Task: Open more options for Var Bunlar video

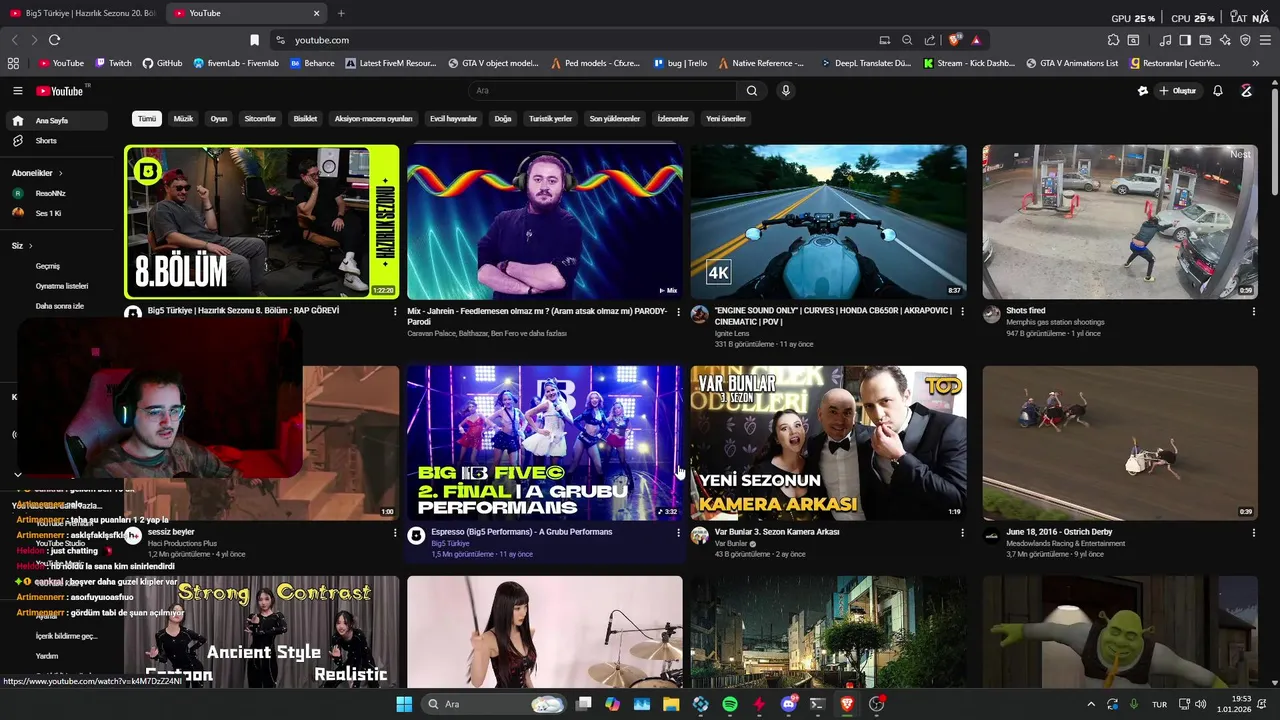Action: click(x=962, y=533)
